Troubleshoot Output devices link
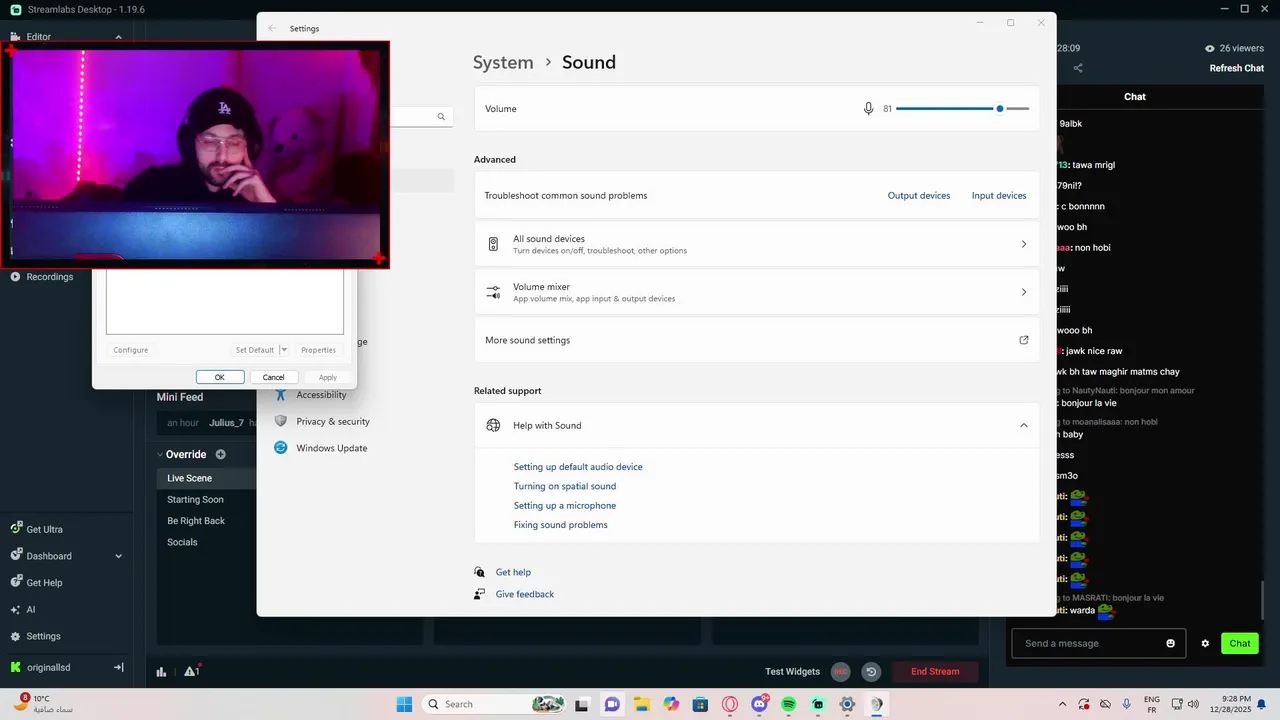 coord(919,196)
